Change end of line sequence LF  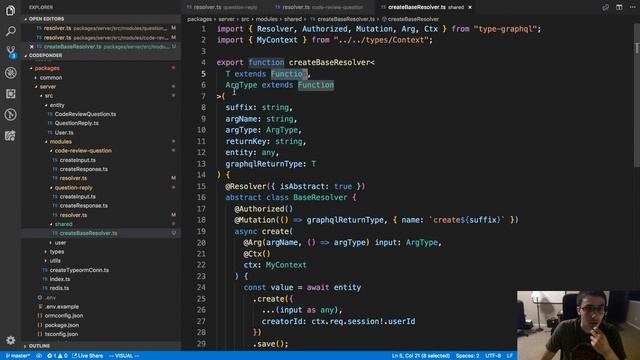click(509, 356)
